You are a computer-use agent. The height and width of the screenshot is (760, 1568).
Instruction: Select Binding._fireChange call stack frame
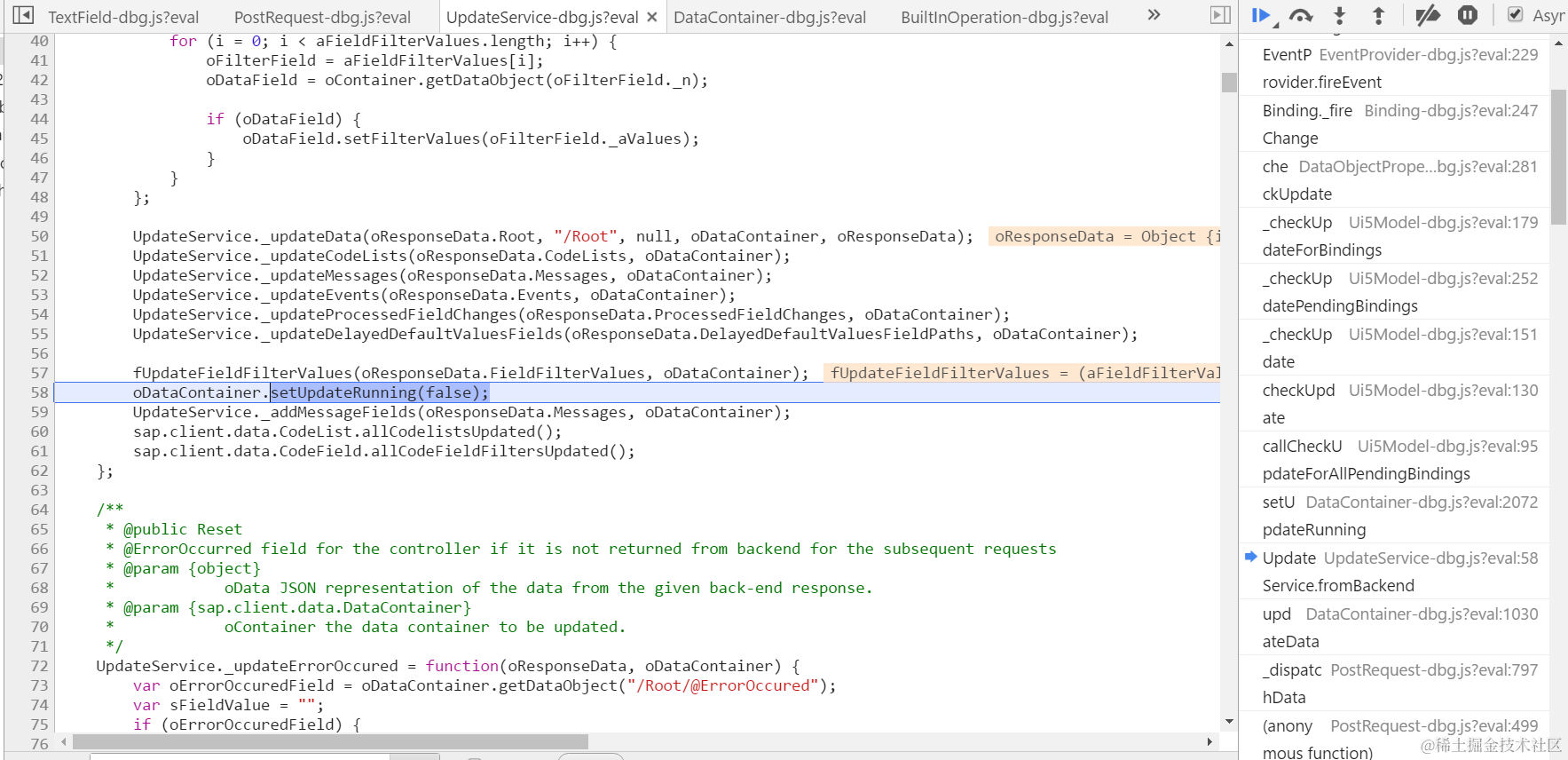pos(1394,124)
